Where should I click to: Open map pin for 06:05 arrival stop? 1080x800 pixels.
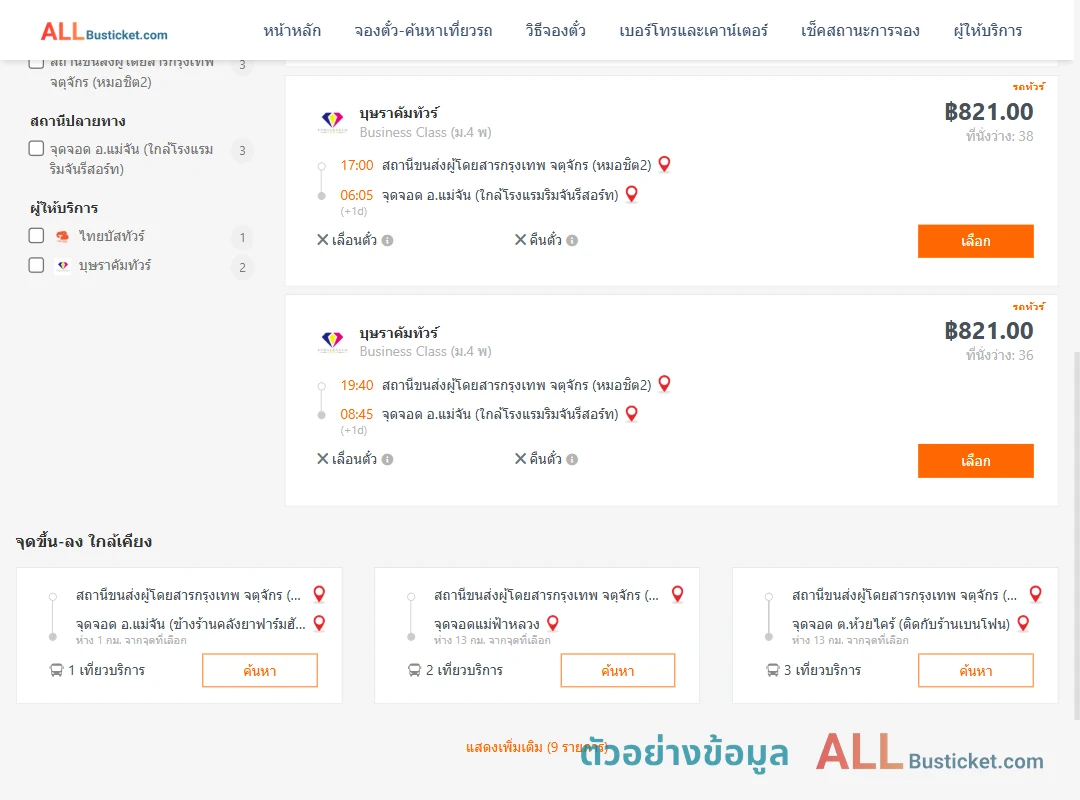(x=632, y=194)
